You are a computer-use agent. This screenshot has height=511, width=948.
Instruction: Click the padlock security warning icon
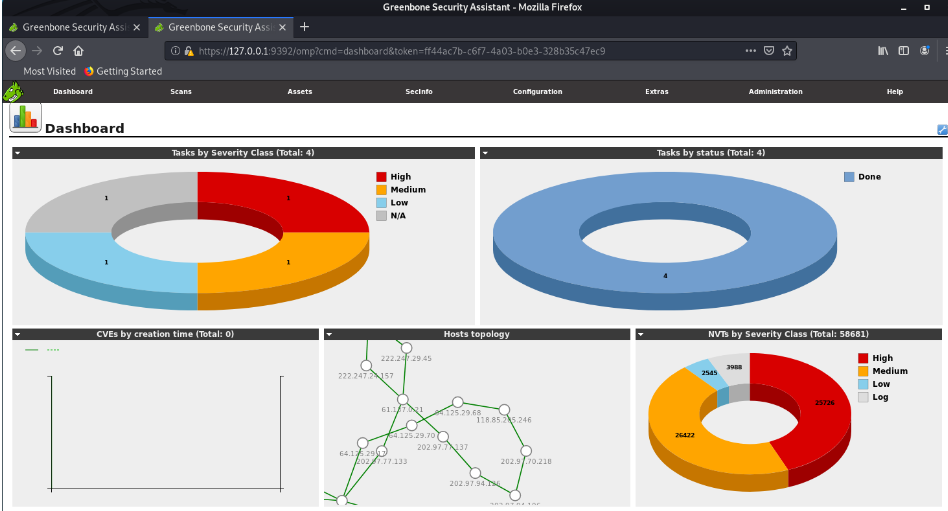(189, 51)
